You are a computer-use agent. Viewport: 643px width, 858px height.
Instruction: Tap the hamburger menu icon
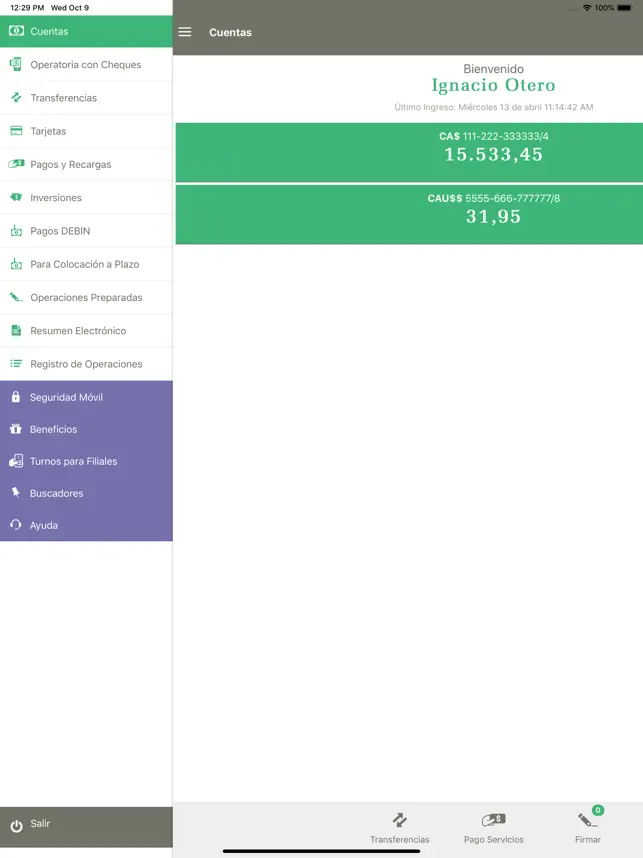[184, 32]
